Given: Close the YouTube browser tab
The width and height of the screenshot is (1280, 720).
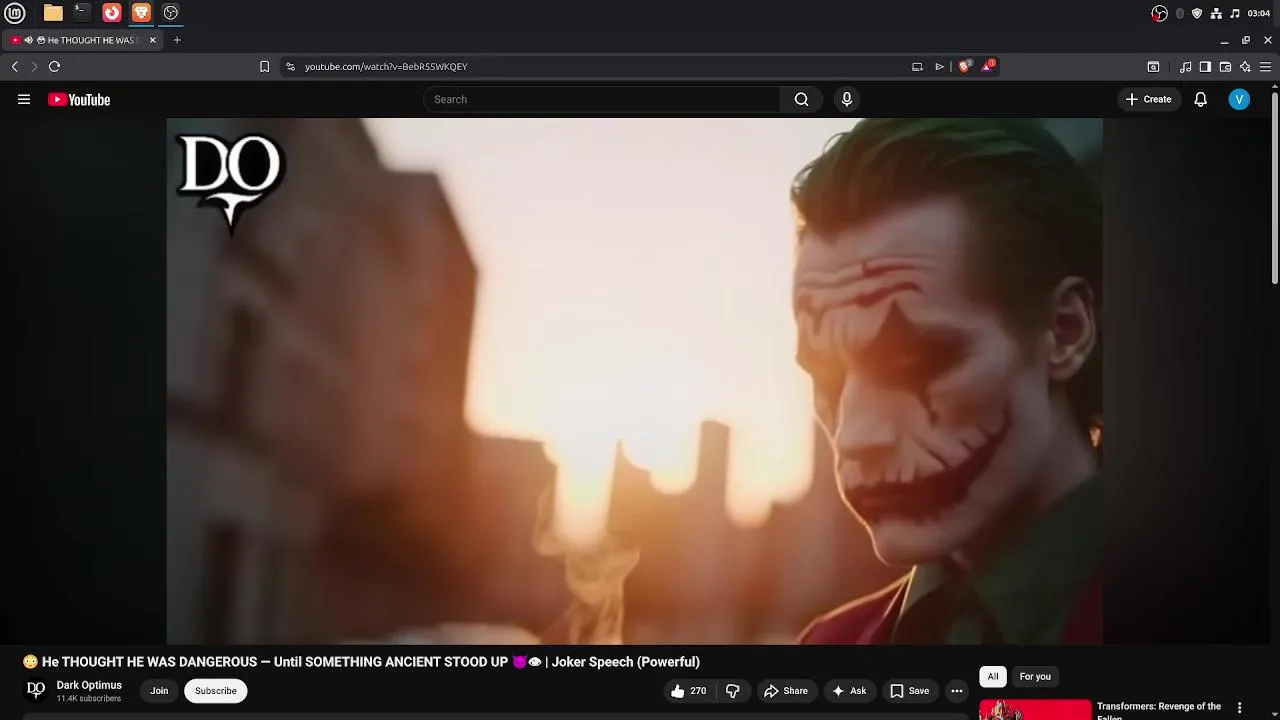Looking at the screenshot, I should tap(153, 40).
